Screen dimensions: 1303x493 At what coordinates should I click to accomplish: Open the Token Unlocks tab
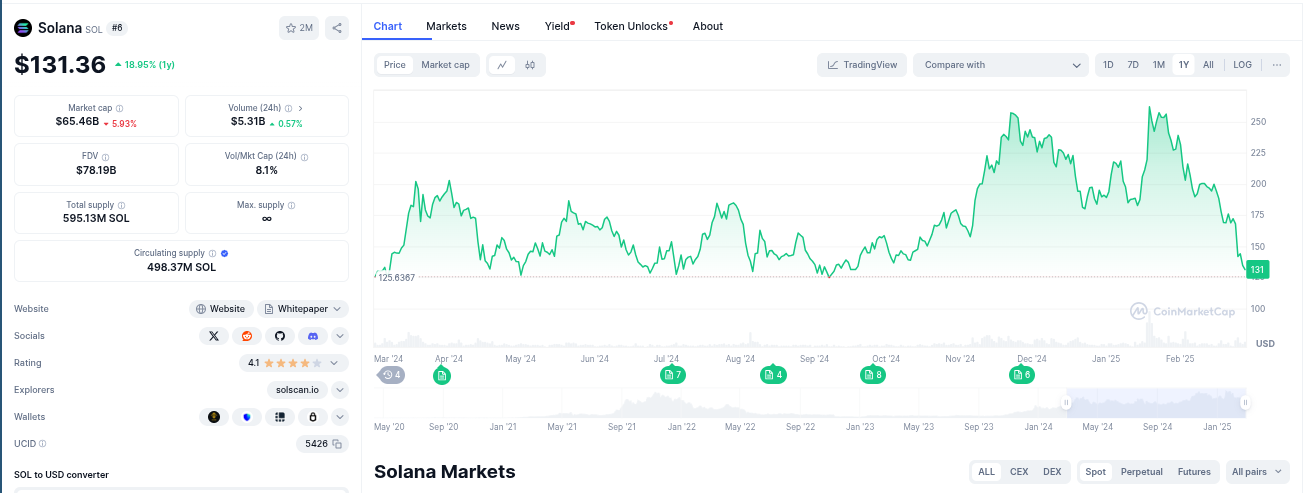click(632, 26)
